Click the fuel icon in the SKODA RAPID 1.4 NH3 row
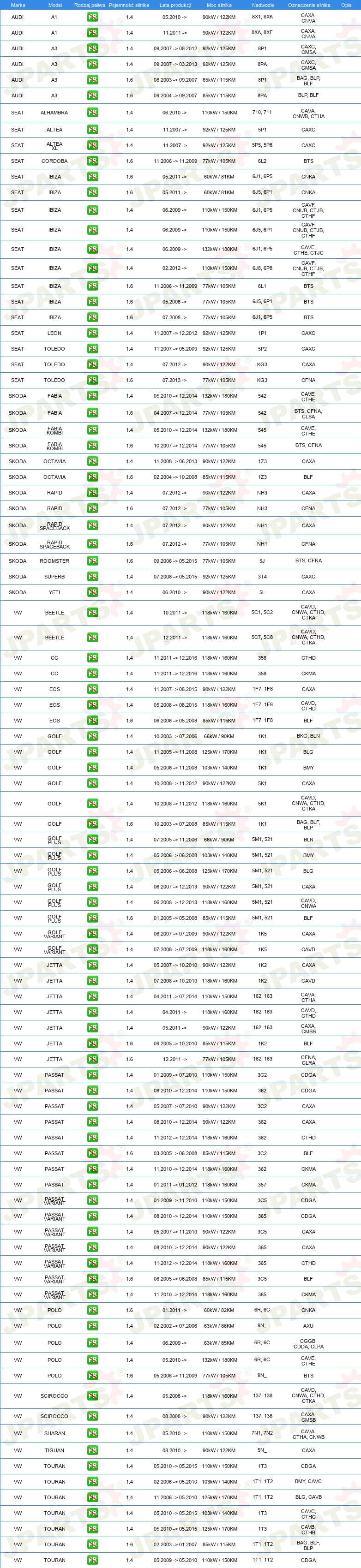Viewport: 361px width, 1568px height. click(92, 492)
